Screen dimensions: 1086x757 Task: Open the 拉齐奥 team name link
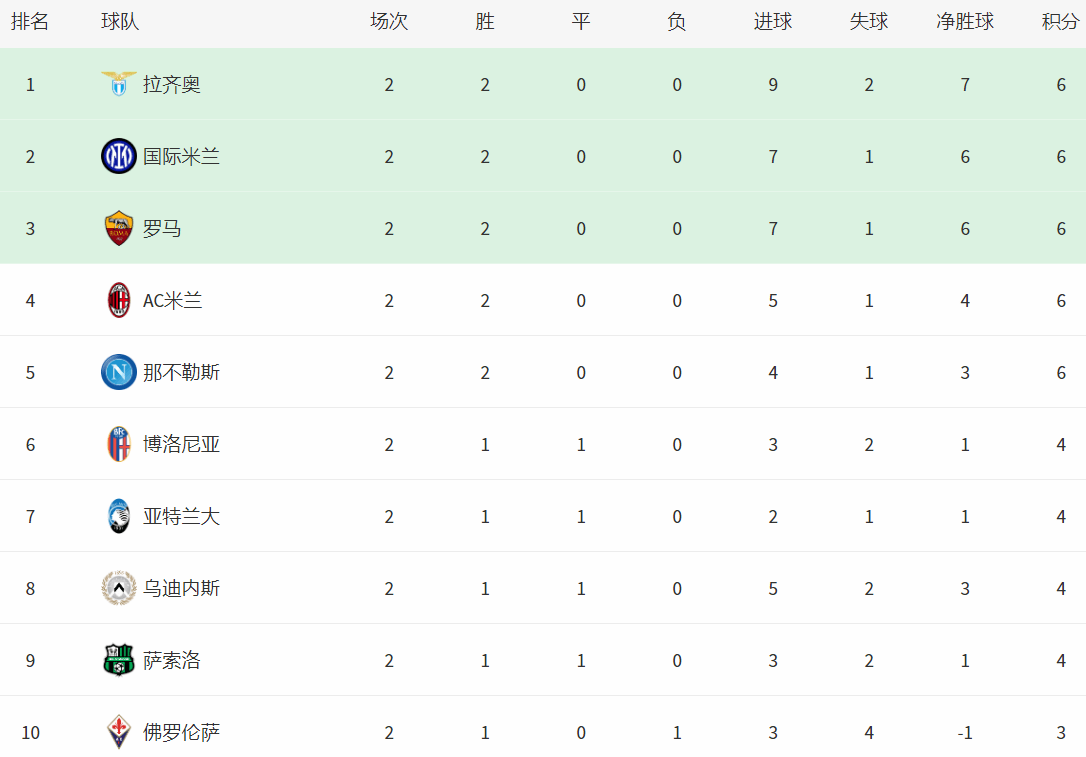pos(172,84)
